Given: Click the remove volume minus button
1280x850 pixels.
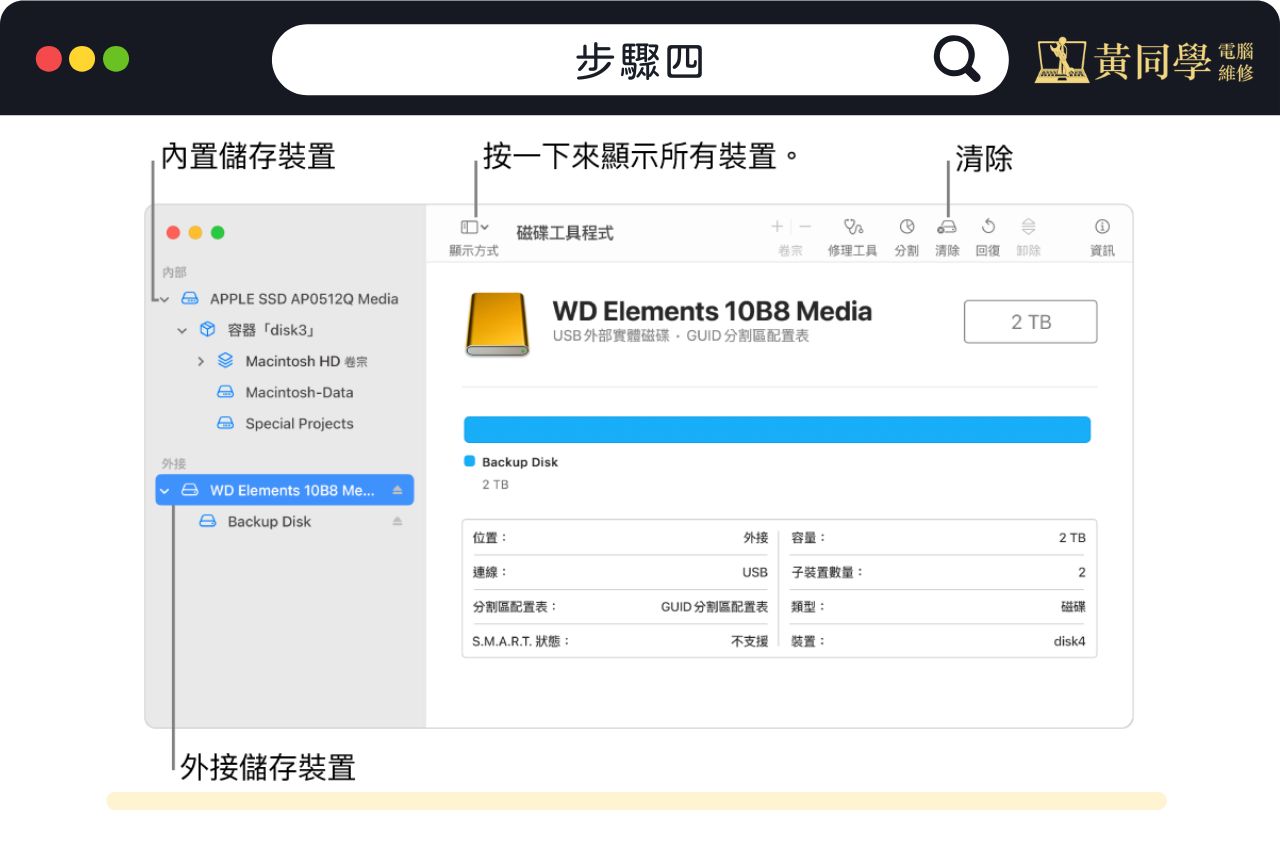Looking at the screenshot, I should coord(805,227).
